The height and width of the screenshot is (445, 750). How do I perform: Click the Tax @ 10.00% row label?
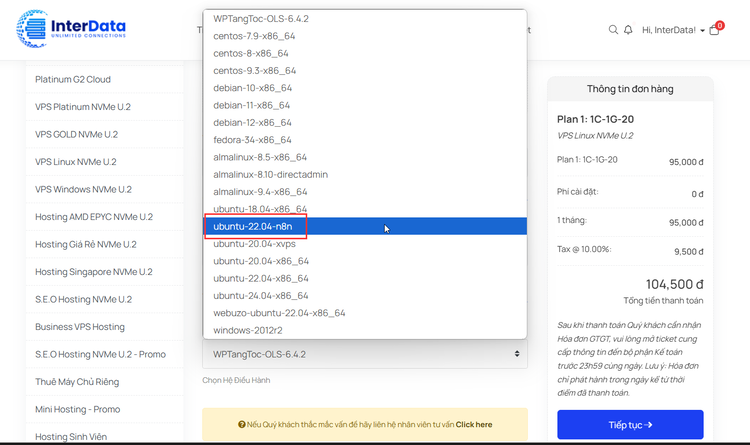coord(584,249)
